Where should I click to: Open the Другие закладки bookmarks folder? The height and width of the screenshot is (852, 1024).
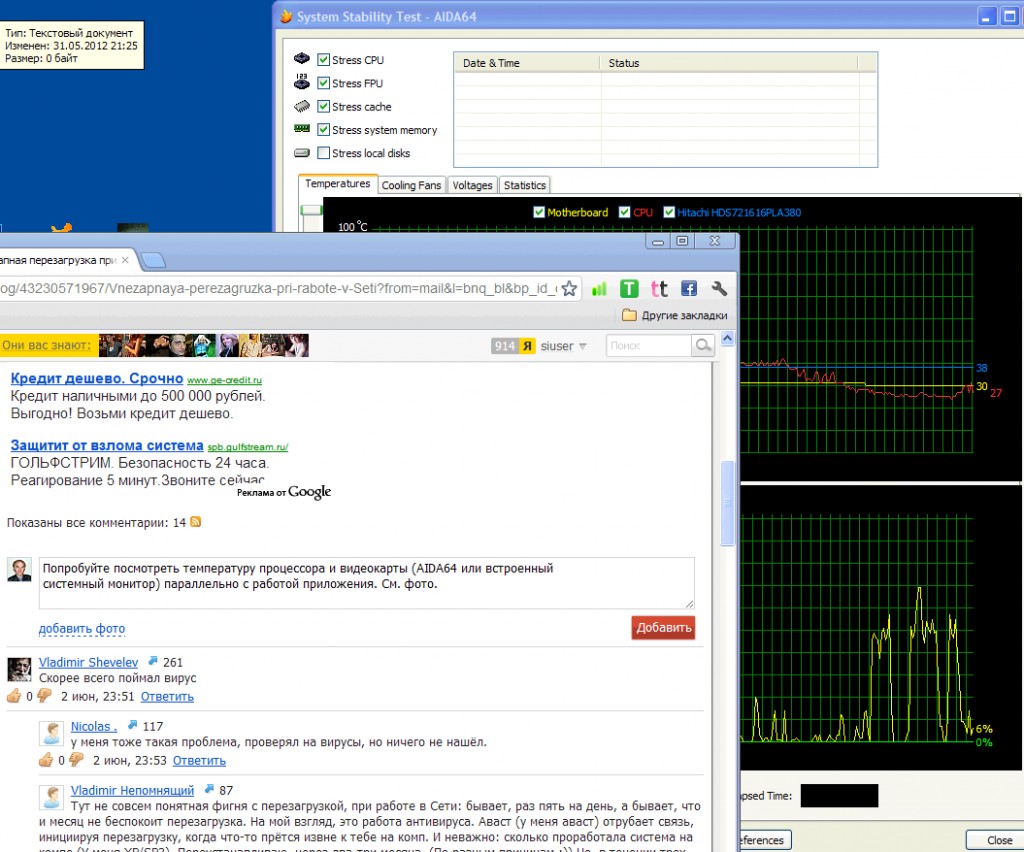[x=675, y=315]
